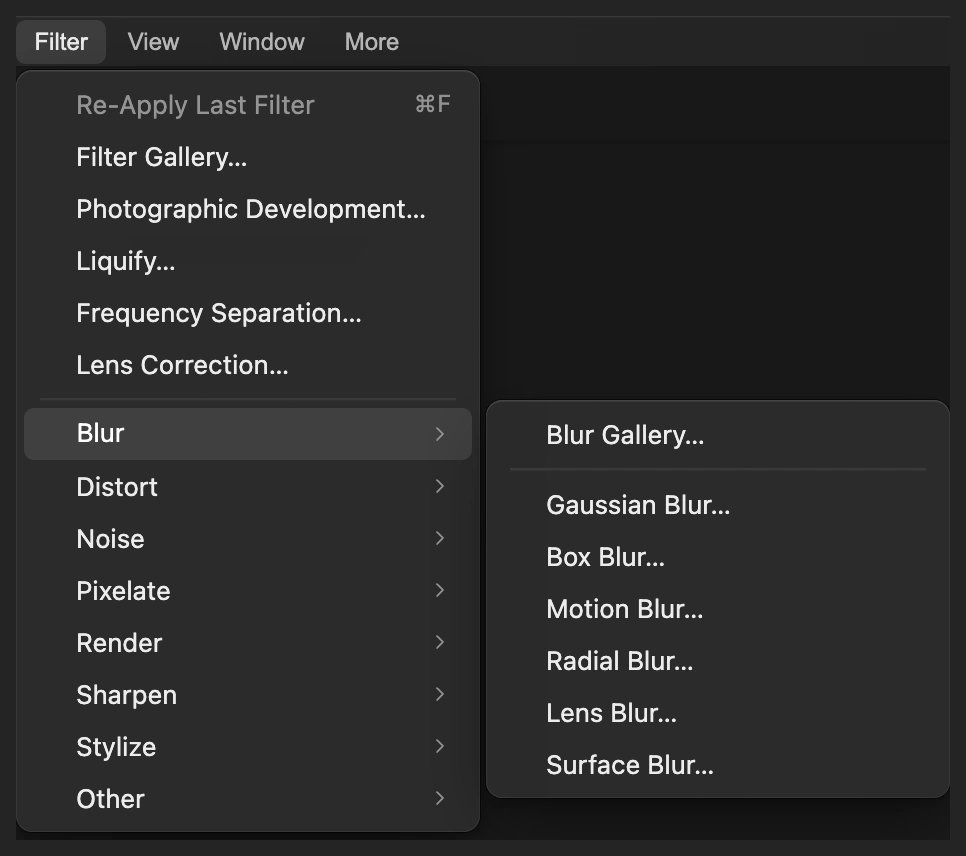Expand the Noise submenu

[248, 539]
